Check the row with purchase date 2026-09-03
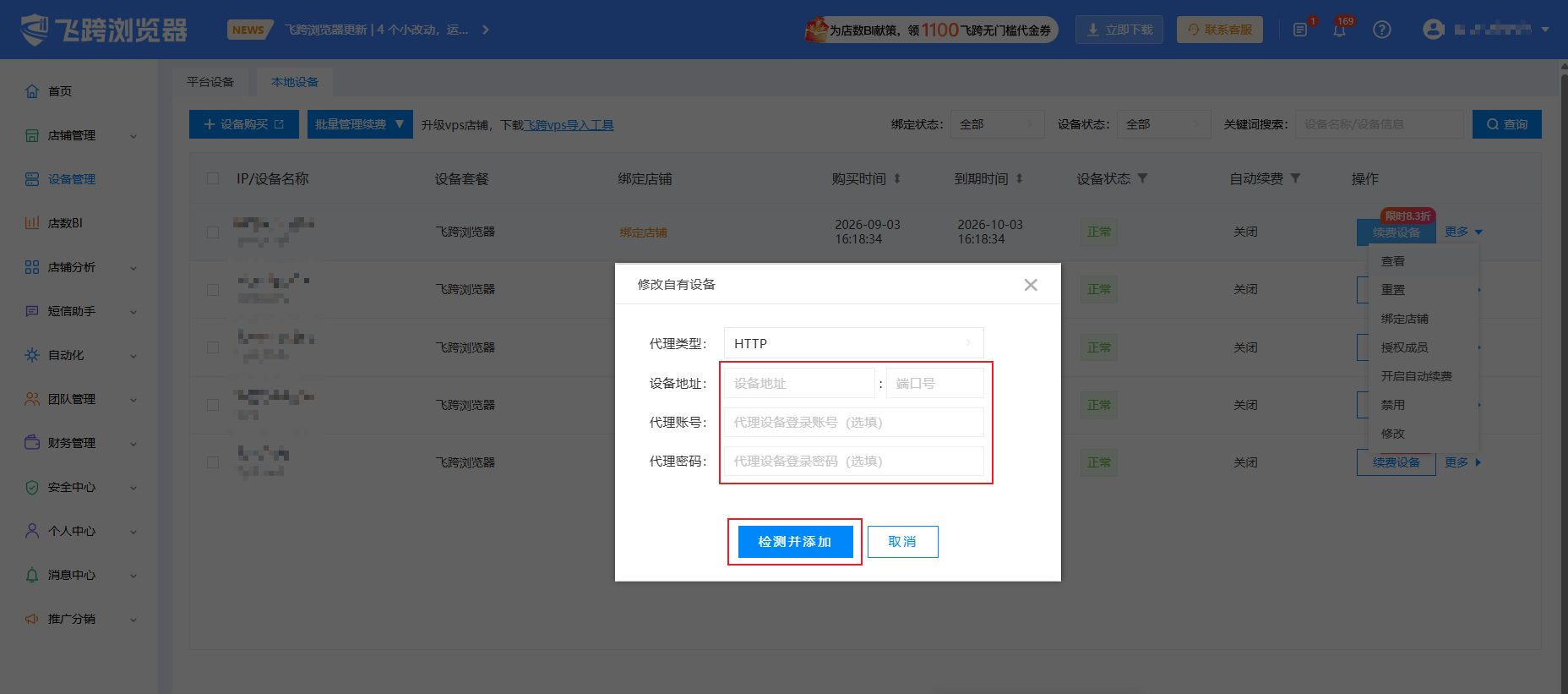The image size is (1568, 694). point(213,232)
